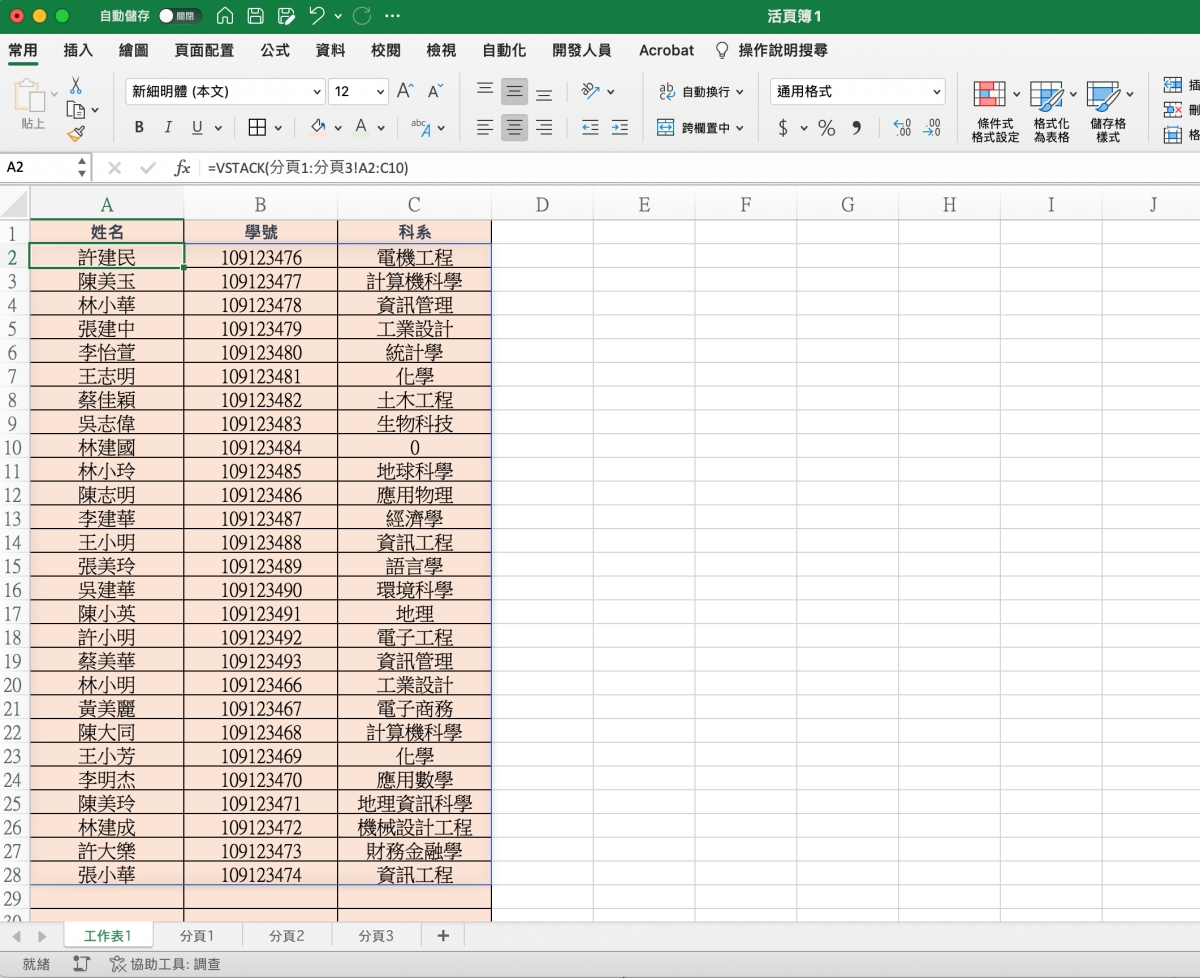
Task: Click the Cut scissors icon
Action: click(76, 86)
